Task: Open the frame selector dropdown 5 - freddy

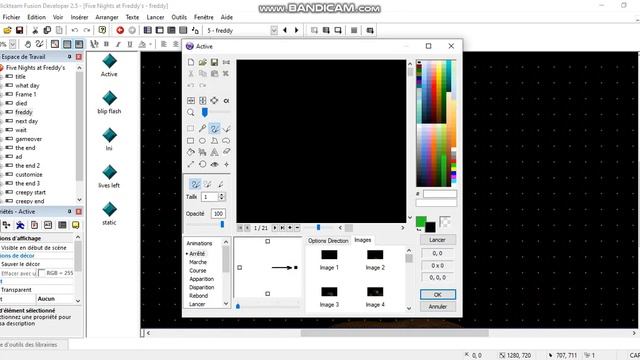Action: click(274, 30)
